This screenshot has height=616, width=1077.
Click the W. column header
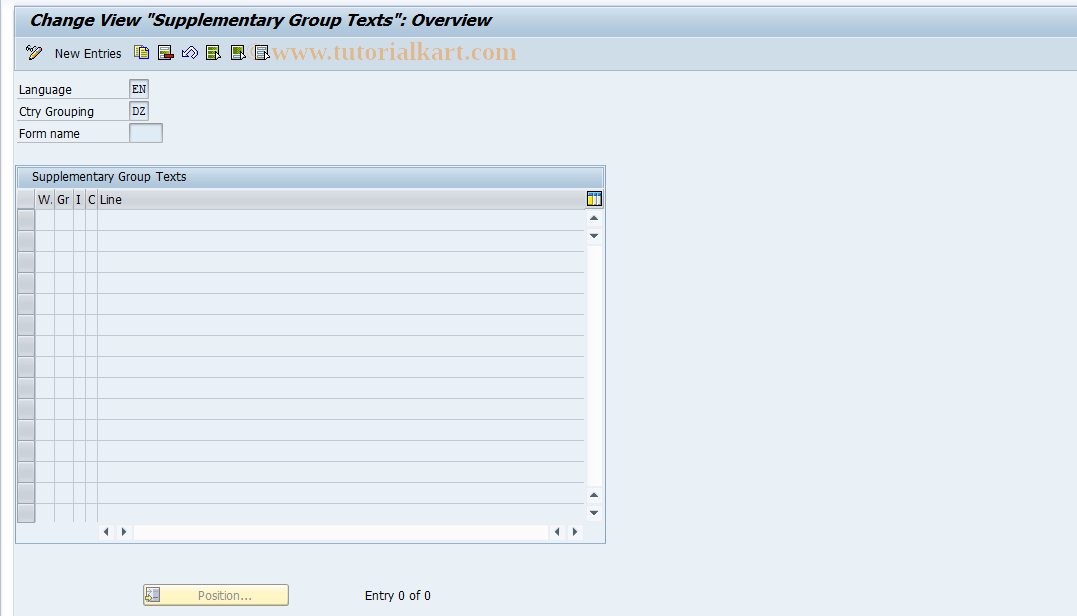click(45, 200)
